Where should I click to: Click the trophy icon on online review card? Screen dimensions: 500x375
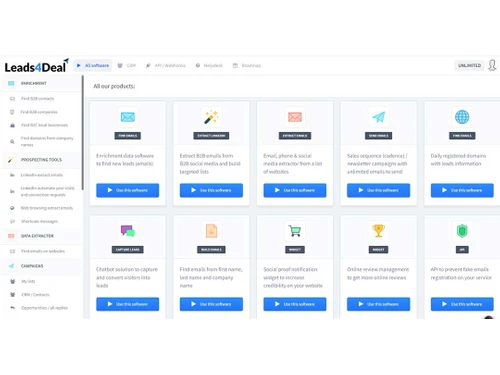[379, 231]
